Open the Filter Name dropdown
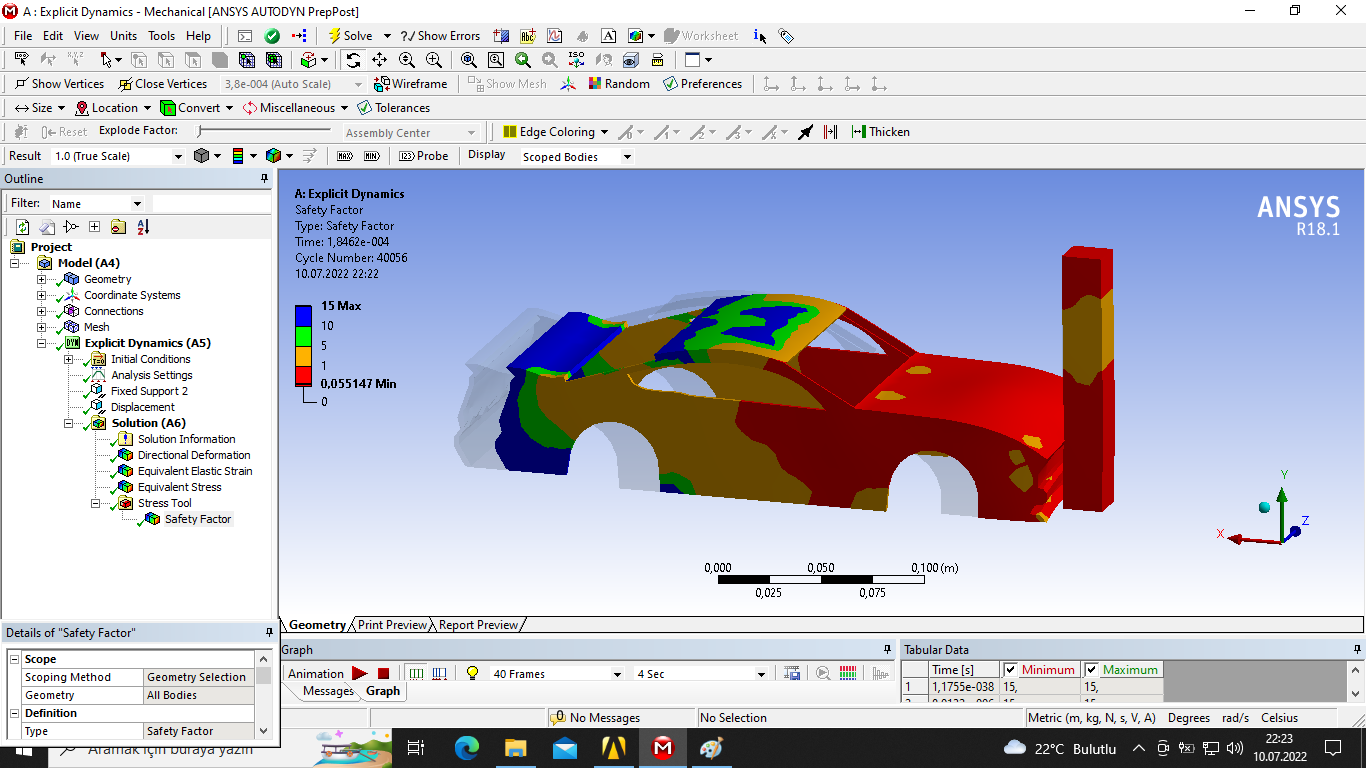Viewport: 1366px width, 768px height. point(137,203)
